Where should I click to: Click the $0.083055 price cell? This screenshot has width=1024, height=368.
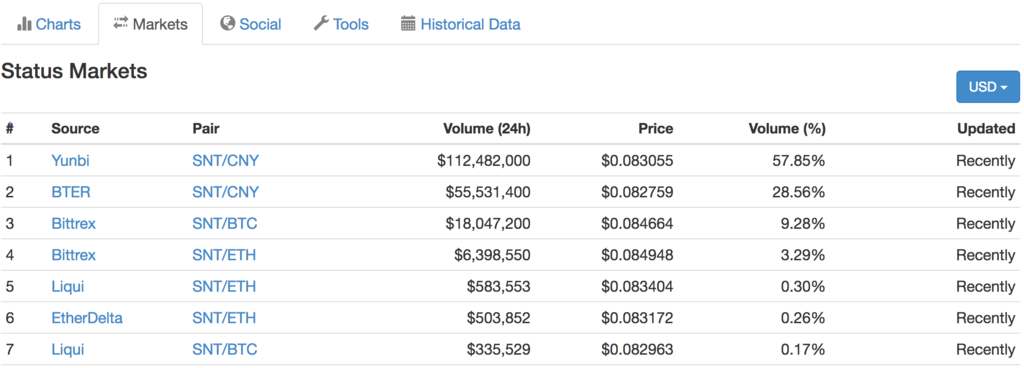[637, 161]
